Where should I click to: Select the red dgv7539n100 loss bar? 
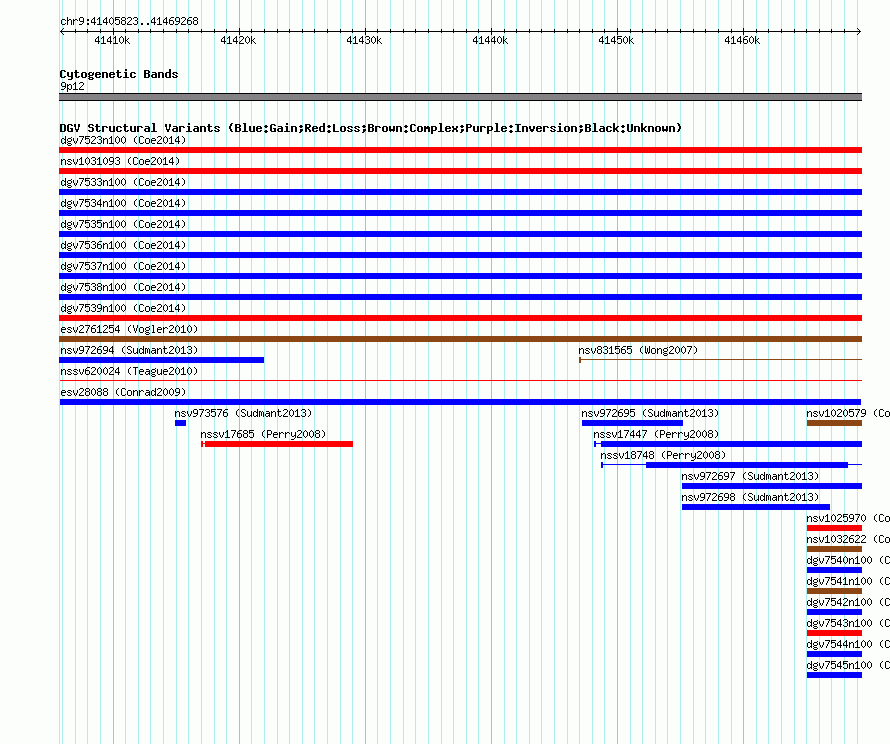tap(460, 318)
